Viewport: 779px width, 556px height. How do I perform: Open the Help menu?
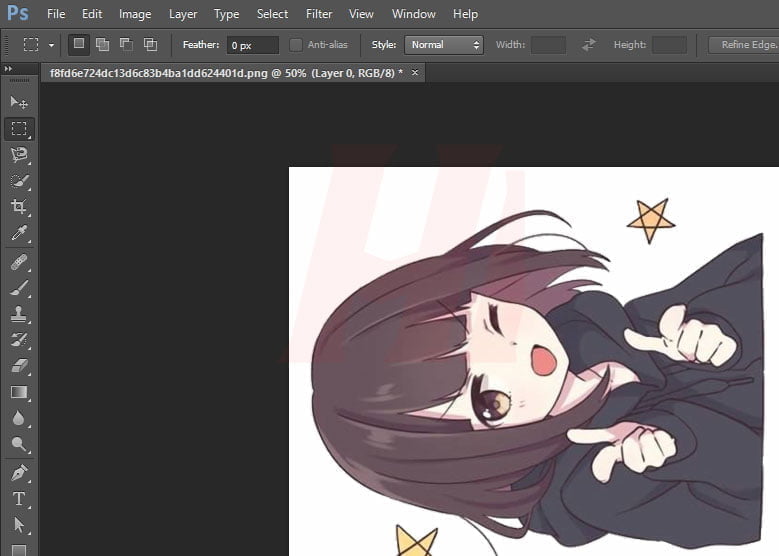pyautogui.click(x=465, y=14)
